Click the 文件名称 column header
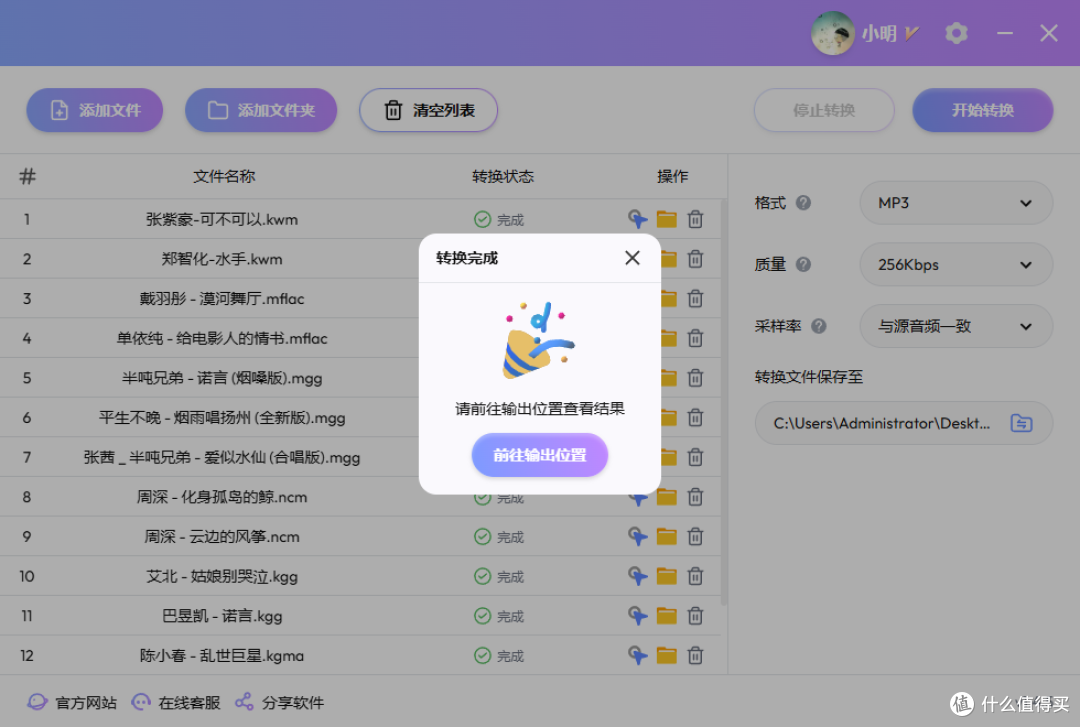The image size is (1080, 727). [224, 176]
